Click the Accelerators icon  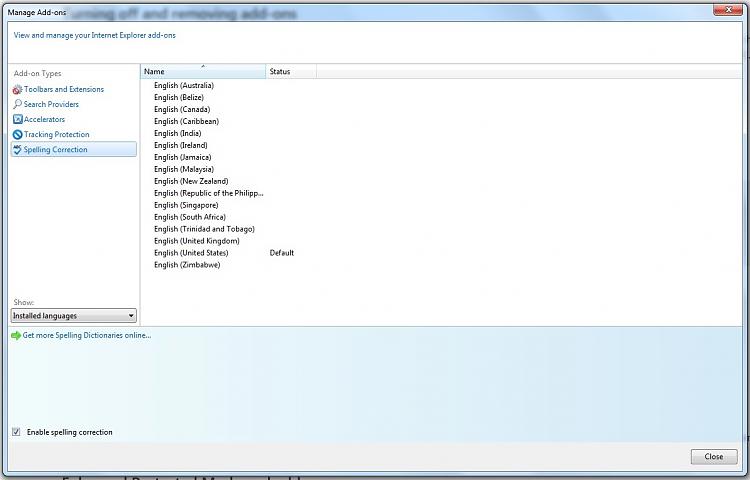[18, 120]
